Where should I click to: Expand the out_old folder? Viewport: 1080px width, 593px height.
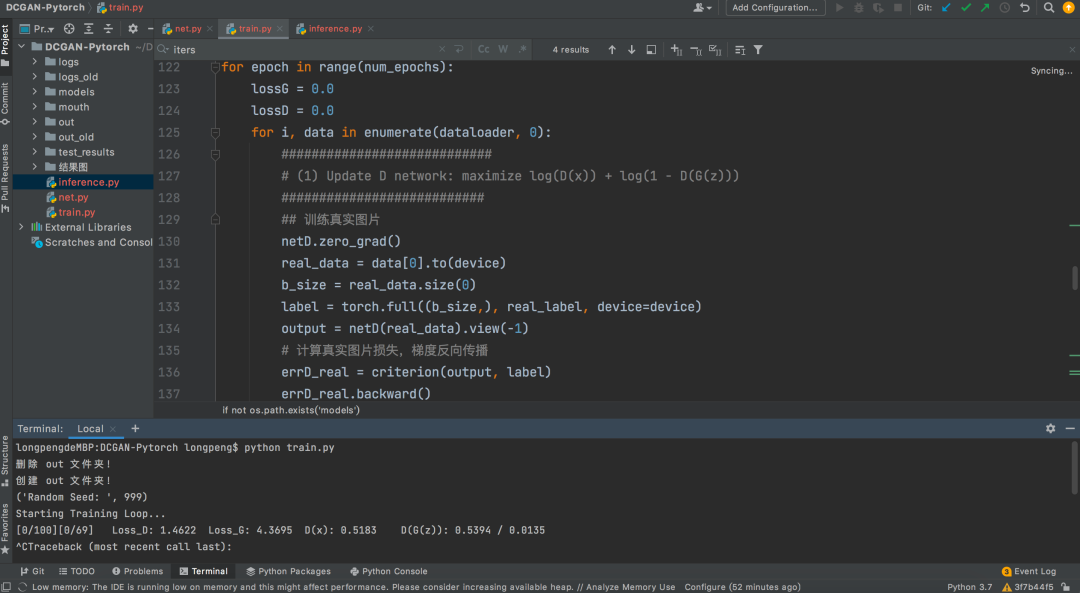tap(34, 137)
